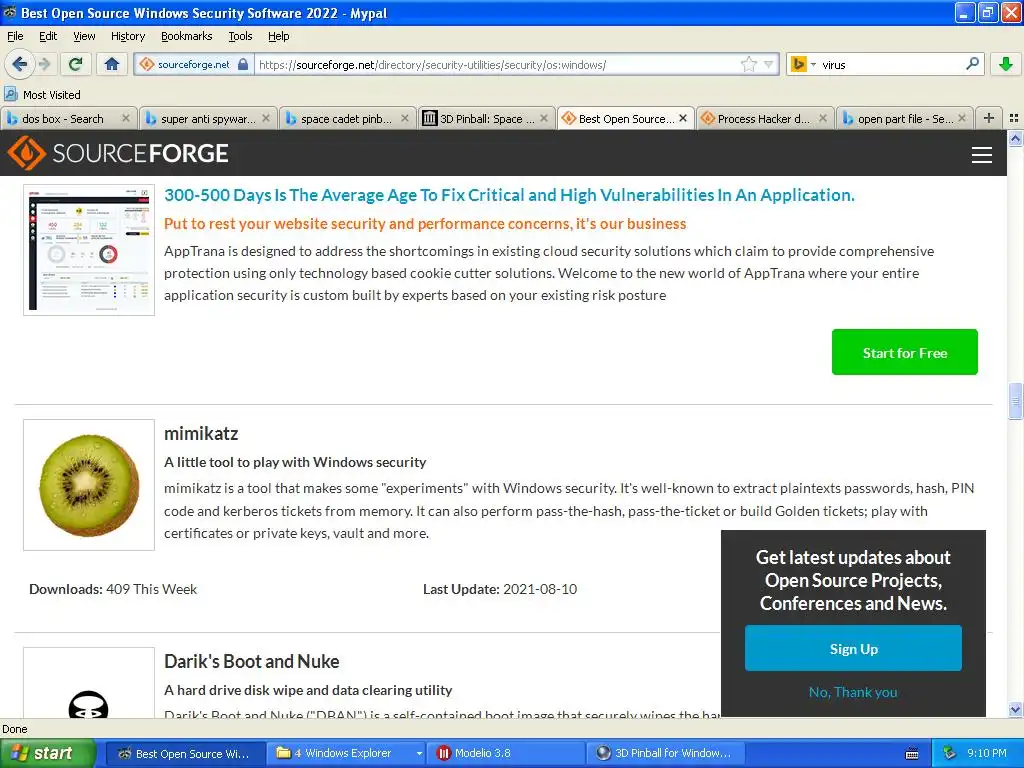Switch to the 'super anti spywar...' tab
This screenshot has width=1024, height=768.
(208, 119)
